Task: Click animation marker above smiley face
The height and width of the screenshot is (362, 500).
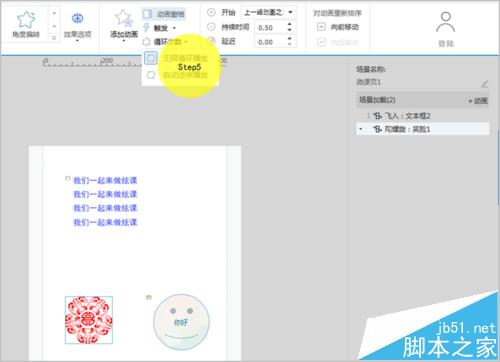Action: [x=149, y=297]
